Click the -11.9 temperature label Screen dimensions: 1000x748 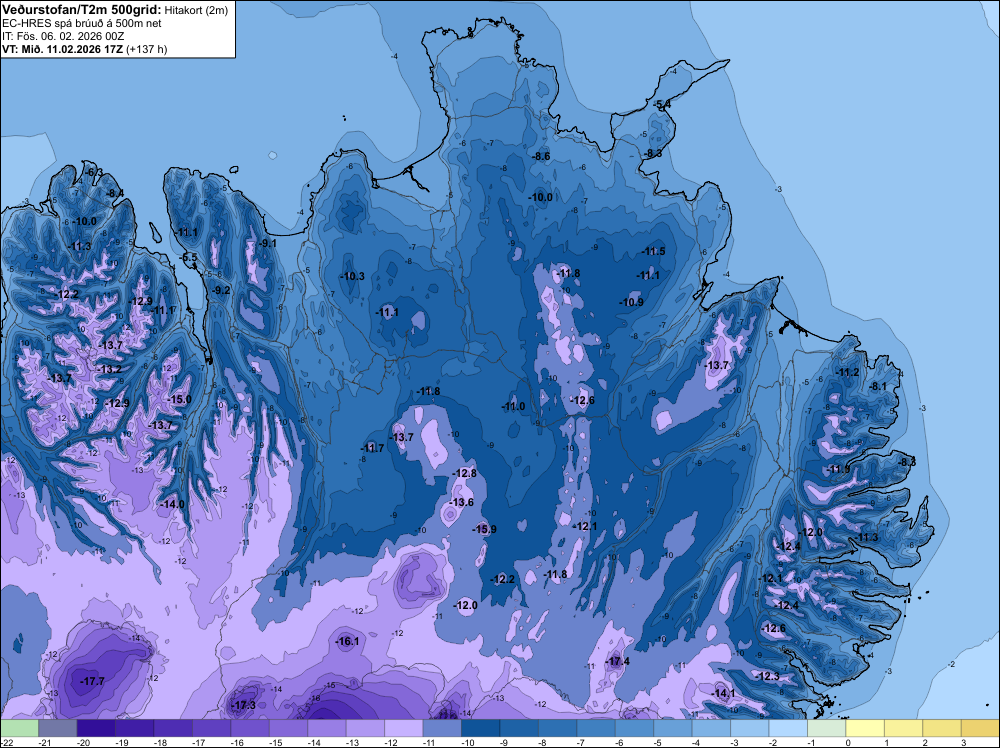pos(839,469)
